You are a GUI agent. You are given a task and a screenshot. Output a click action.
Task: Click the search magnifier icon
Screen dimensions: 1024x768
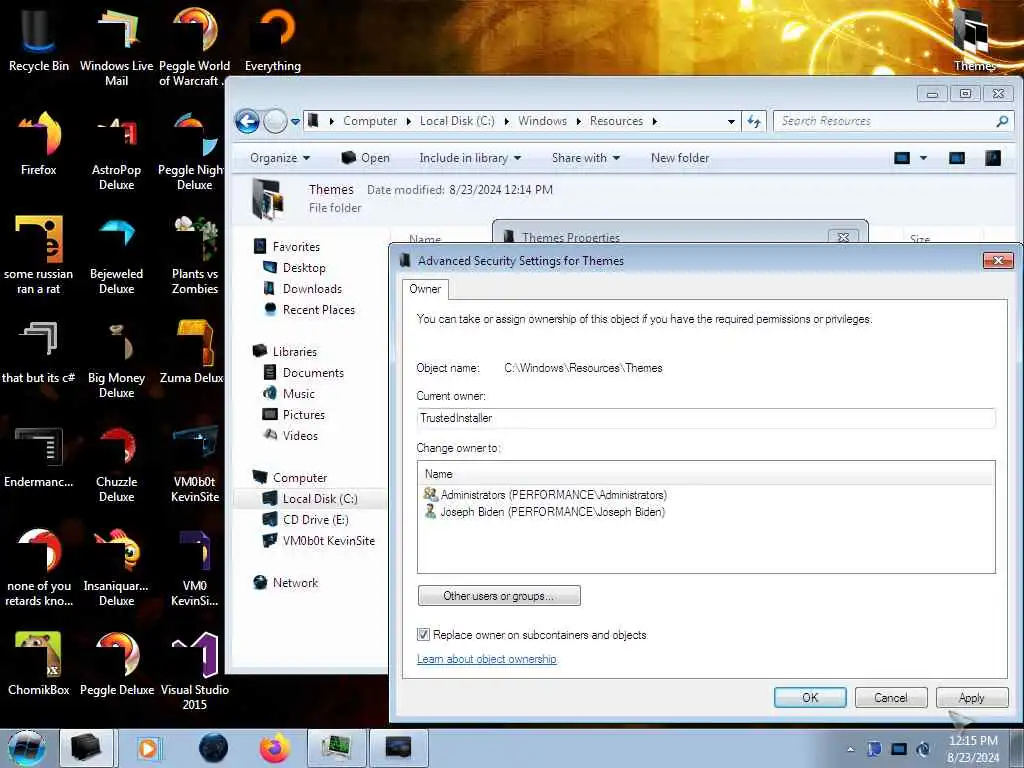1002,121
